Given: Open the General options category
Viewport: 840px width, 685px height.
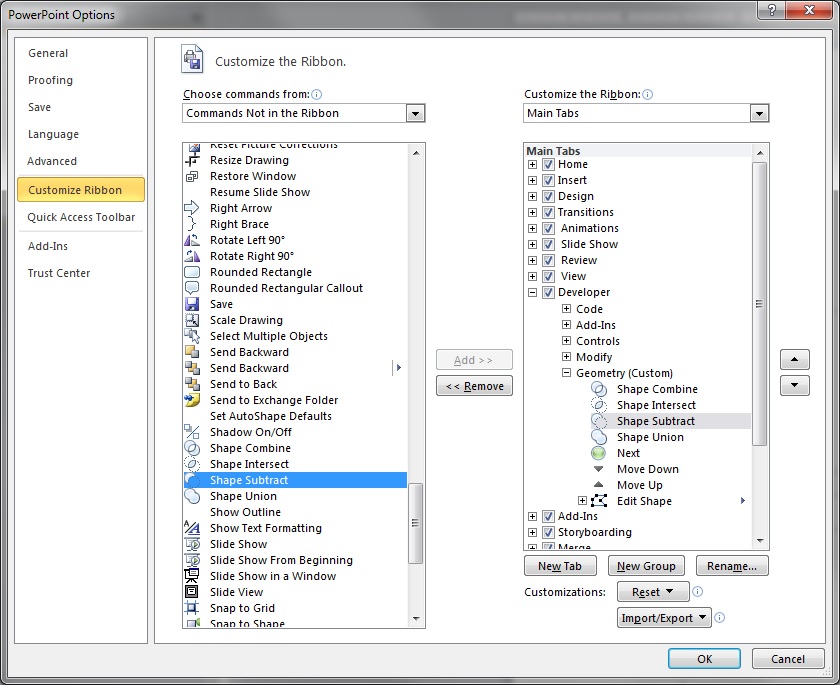Looking at the screenshot, I should [x=48, y=53].
